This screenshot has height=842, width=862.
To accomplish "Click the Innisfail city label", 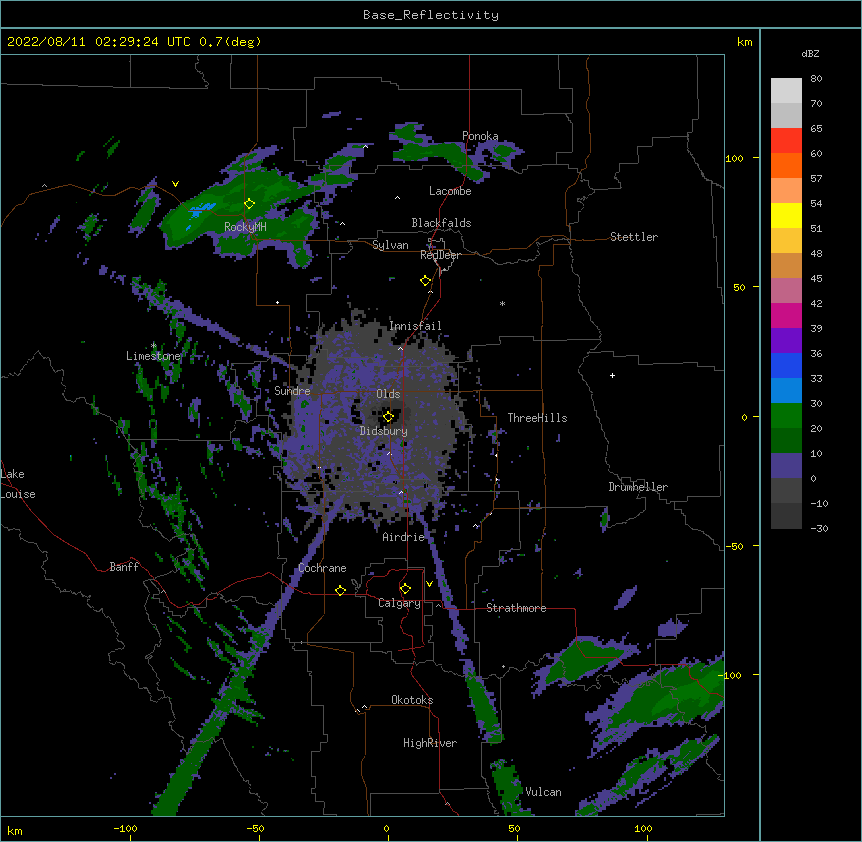I will [x=415, y=326].
